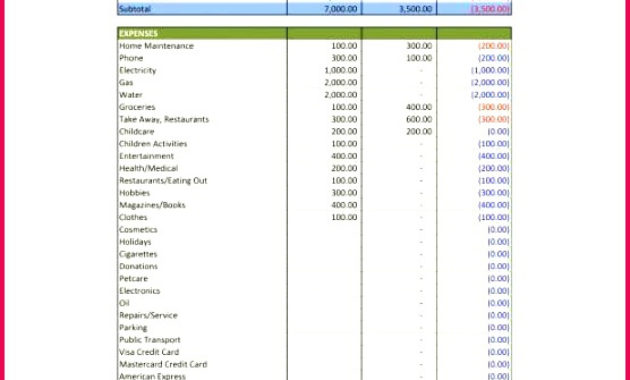Select Entertainment 400.00 budget value
This screenshot has height=380, width=630.
coord(344,156)
